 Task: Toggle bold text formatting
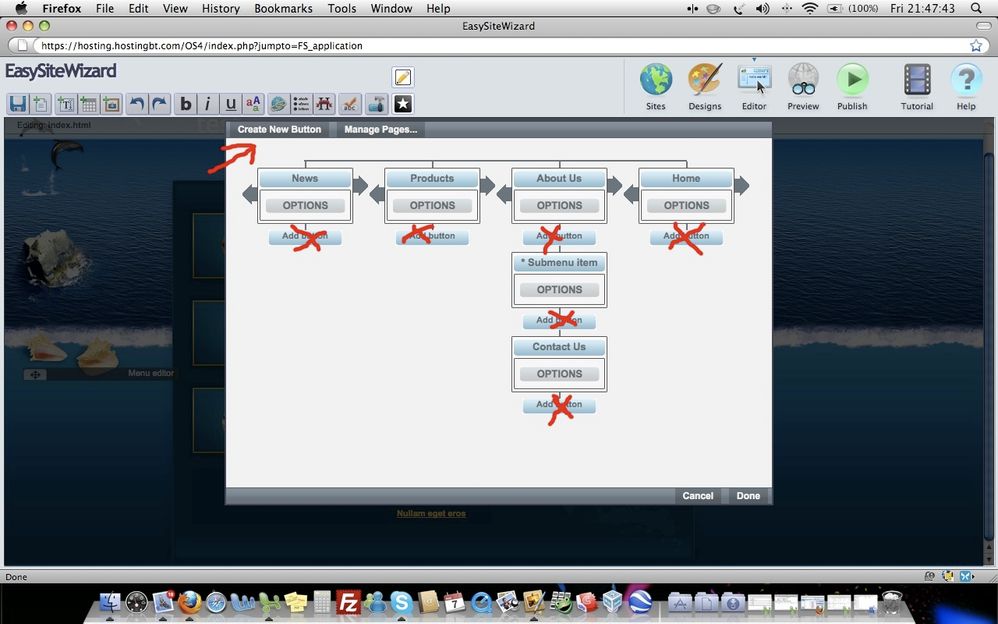(x=186, y=104)
